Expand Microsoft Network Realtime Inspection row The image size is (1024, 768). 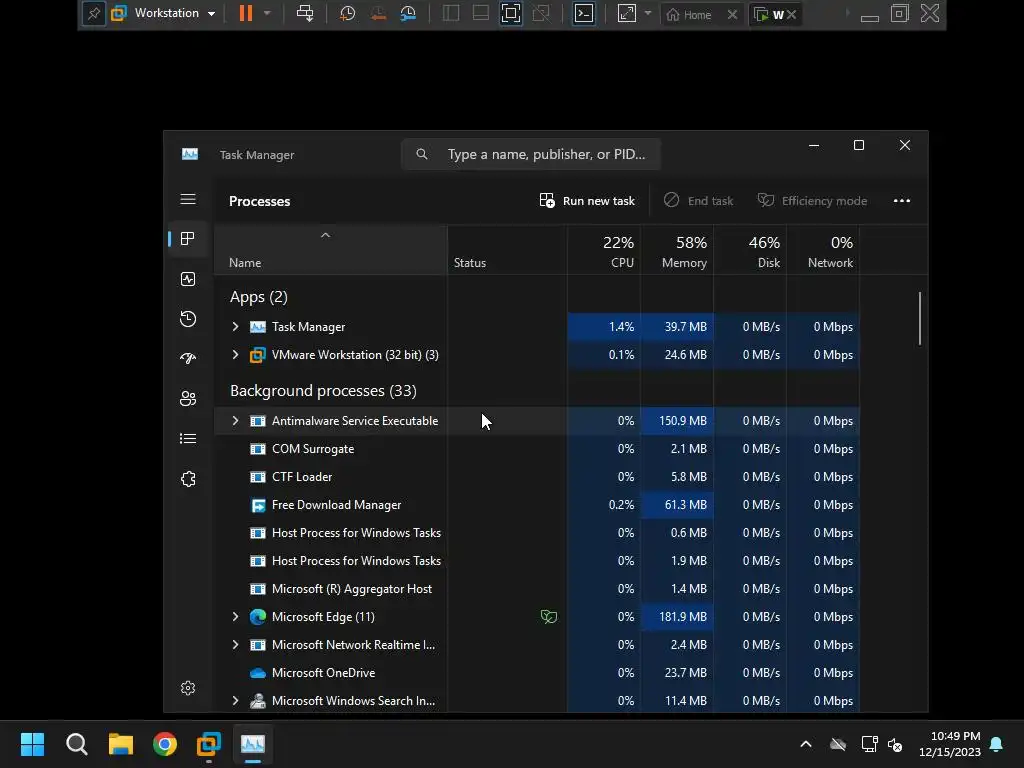click(236, 645)
